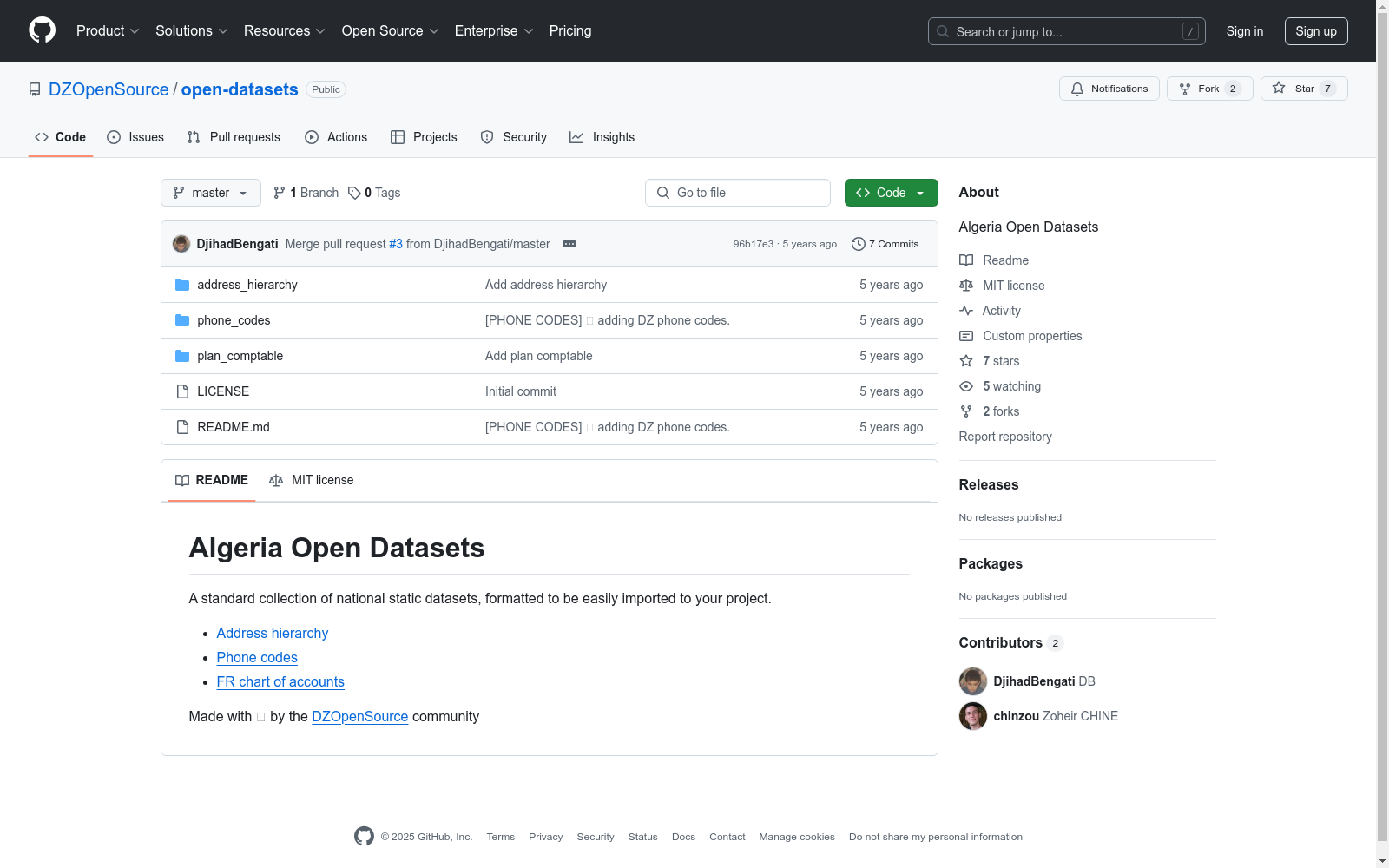Open the README.md file
This screenshot has height=868, width=1389.
coord(234,427)
